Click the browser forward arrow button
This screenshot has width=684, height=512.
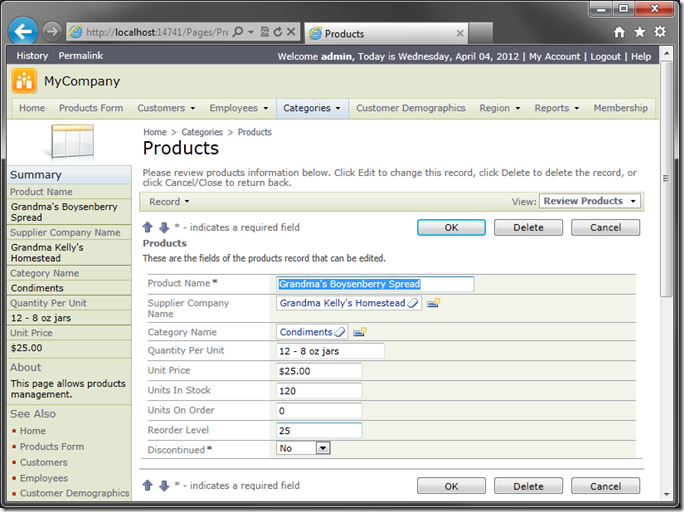(x=52, y=32)
